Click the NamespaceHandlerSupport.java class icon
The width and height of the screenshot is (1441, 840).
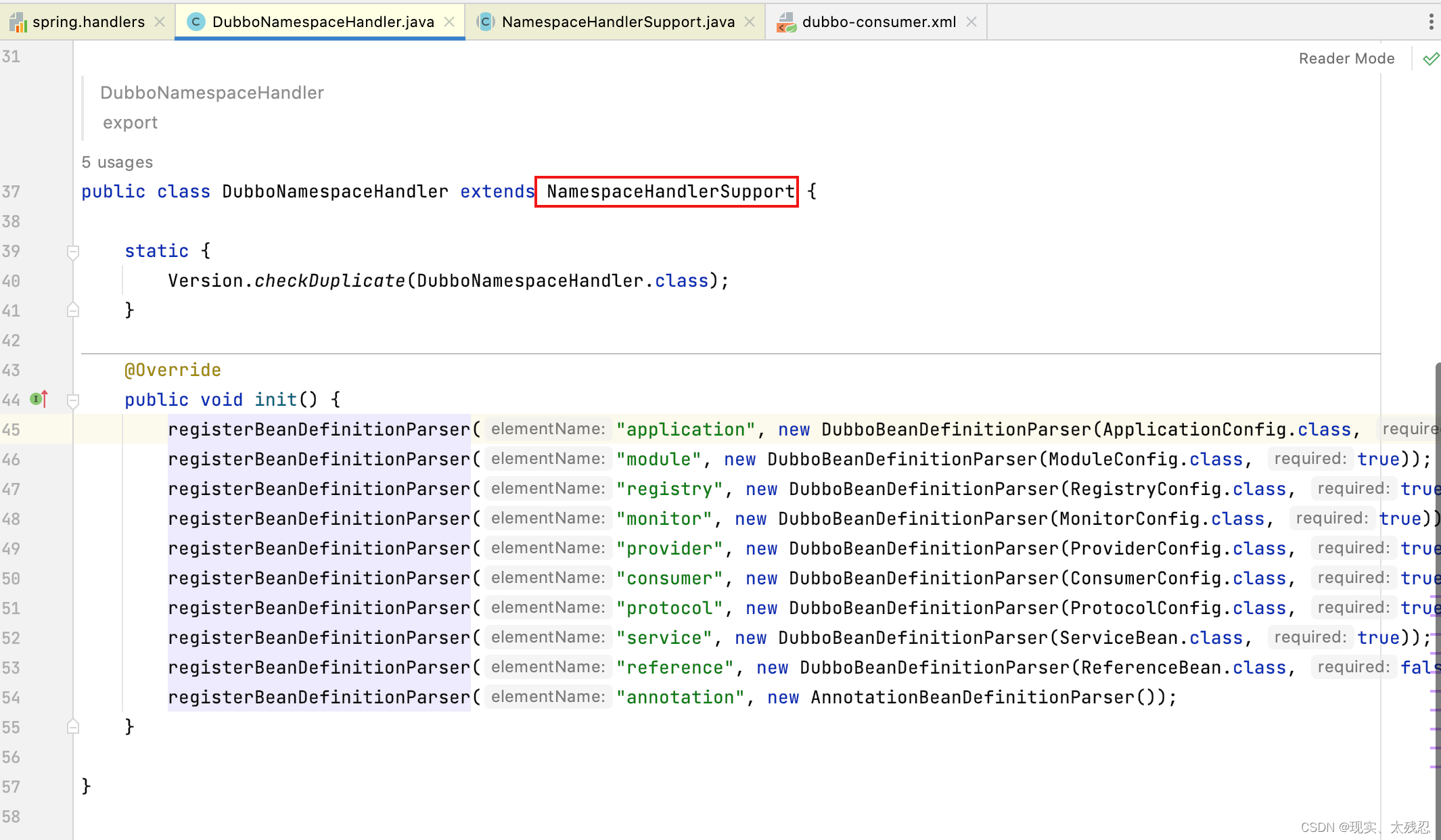click(x=485, y=22)
